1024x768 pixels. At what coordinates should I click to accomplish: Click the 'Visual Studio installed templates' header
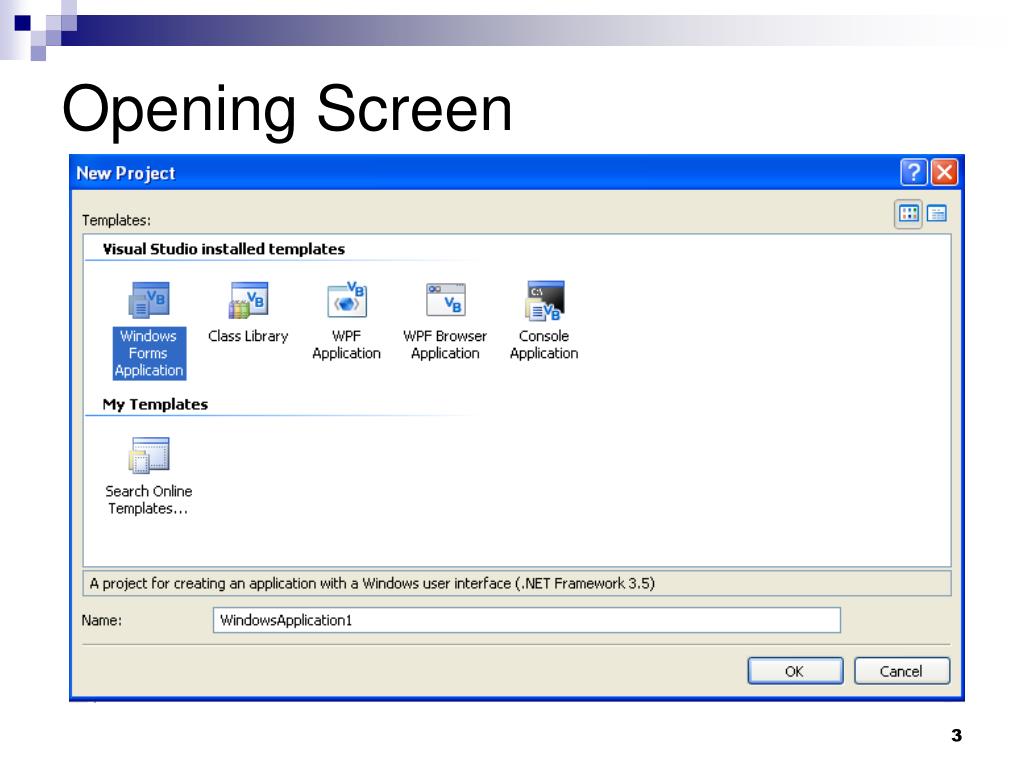coord(223,249)
